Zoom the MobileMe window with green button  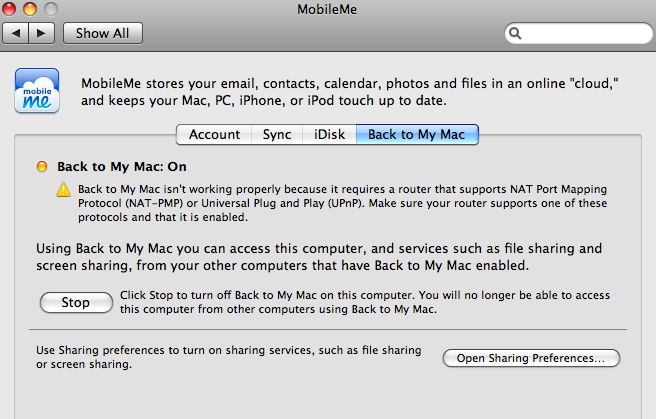tap(53, 10)
